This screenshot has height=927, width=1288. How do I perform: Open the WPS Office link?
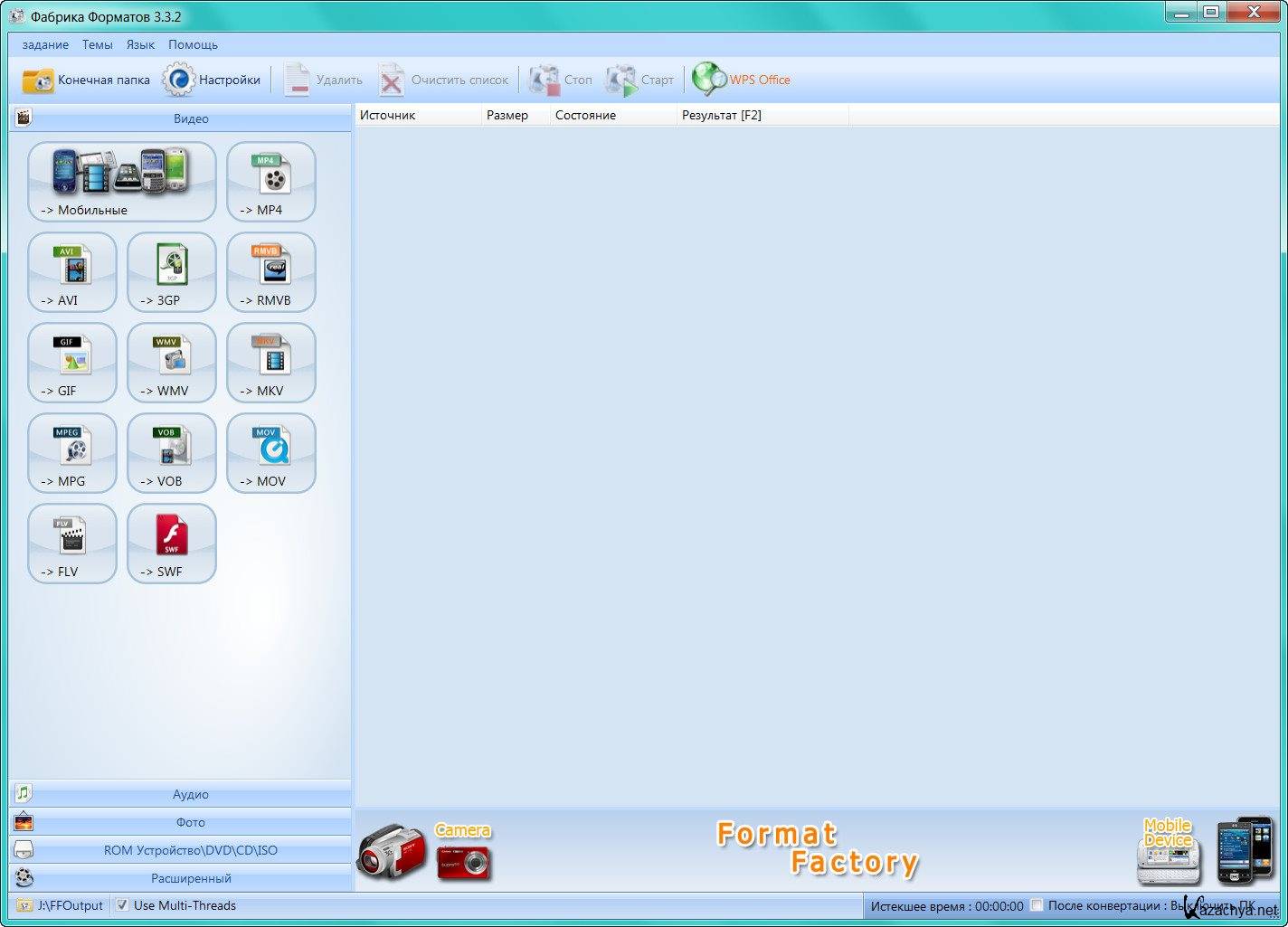pos(741,80)
